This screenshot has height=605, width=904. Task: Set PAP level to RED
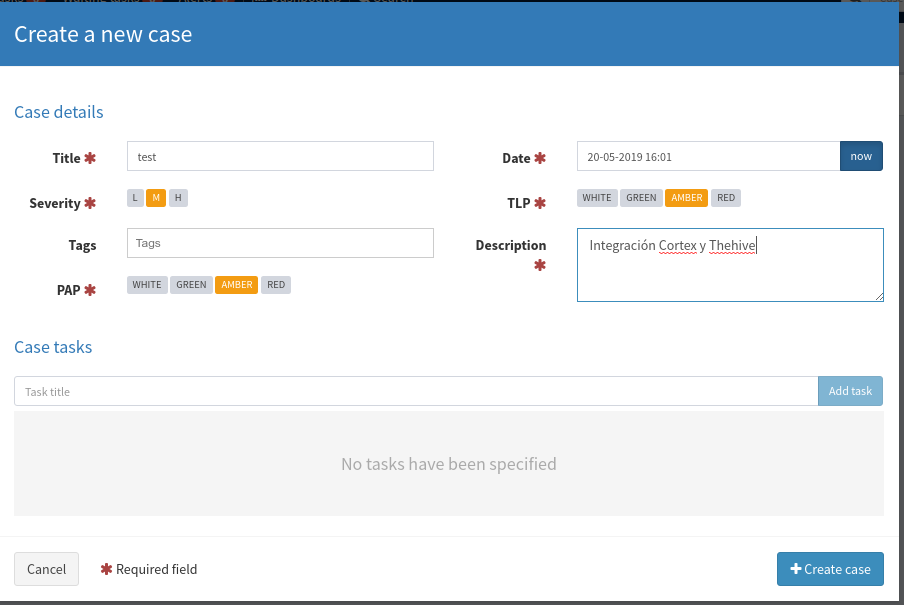[276, 284]
